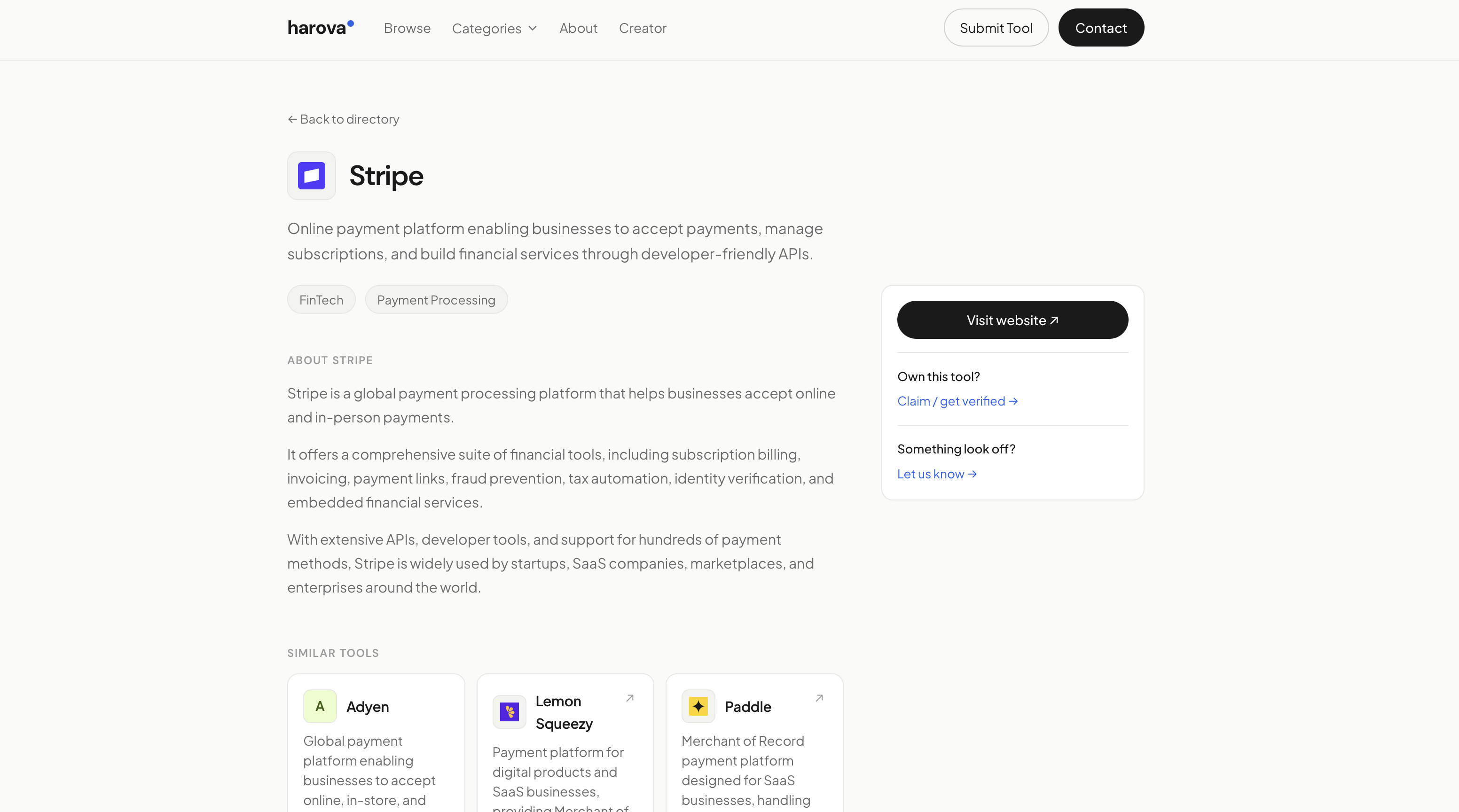The width and height of the screenshot is (1459, 812).
Task: Click the 'Something look off?' text
Action: (x=956, y=449)
